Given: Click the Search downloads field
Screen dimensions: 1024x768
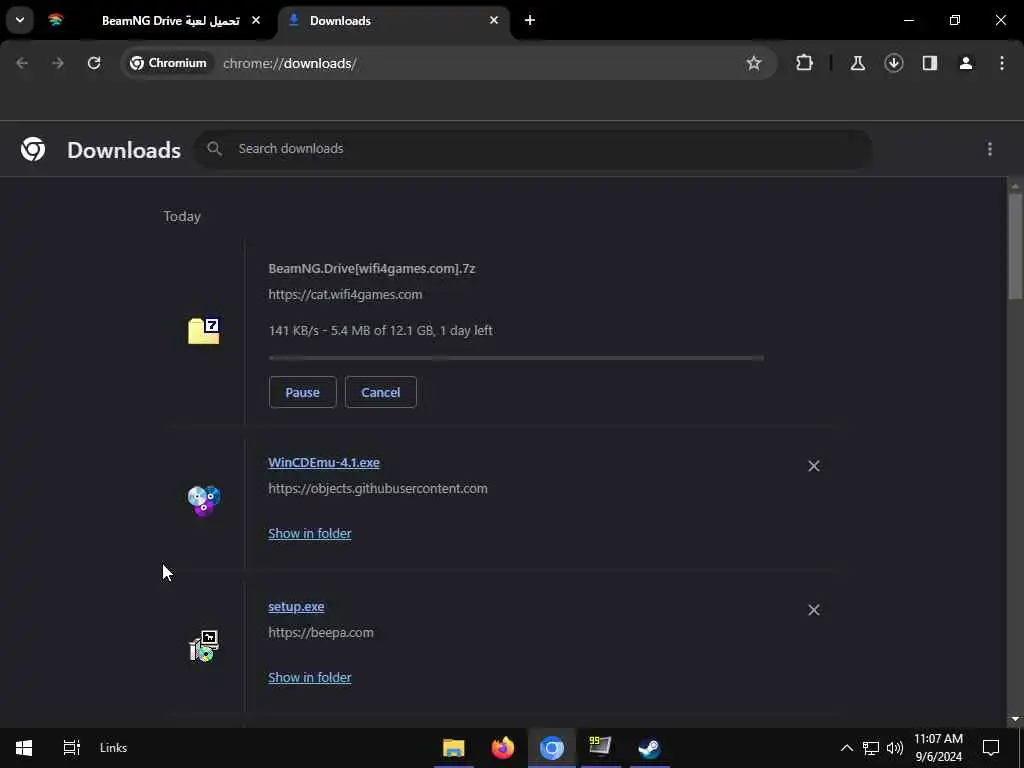Looking at the screenshot, I should pos(533,149).
